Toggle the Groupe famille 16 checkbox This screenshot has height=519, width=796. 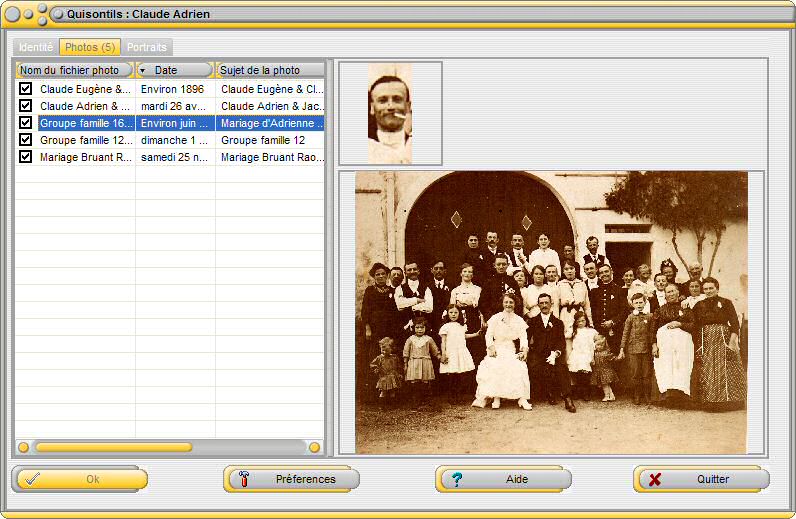26,123
